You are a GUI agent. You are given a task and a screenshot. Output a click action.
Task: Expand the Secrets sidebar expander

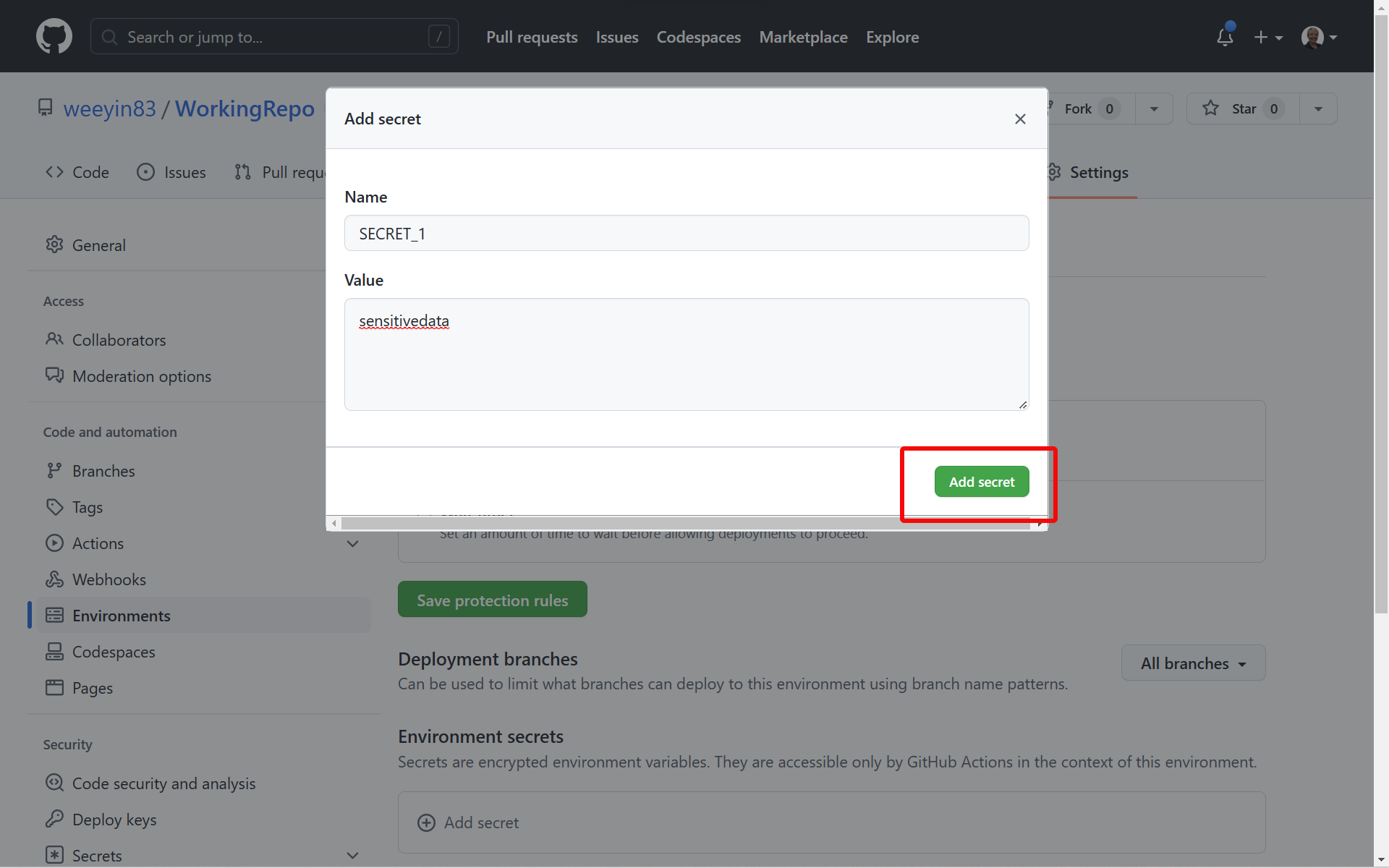point(353,855)
